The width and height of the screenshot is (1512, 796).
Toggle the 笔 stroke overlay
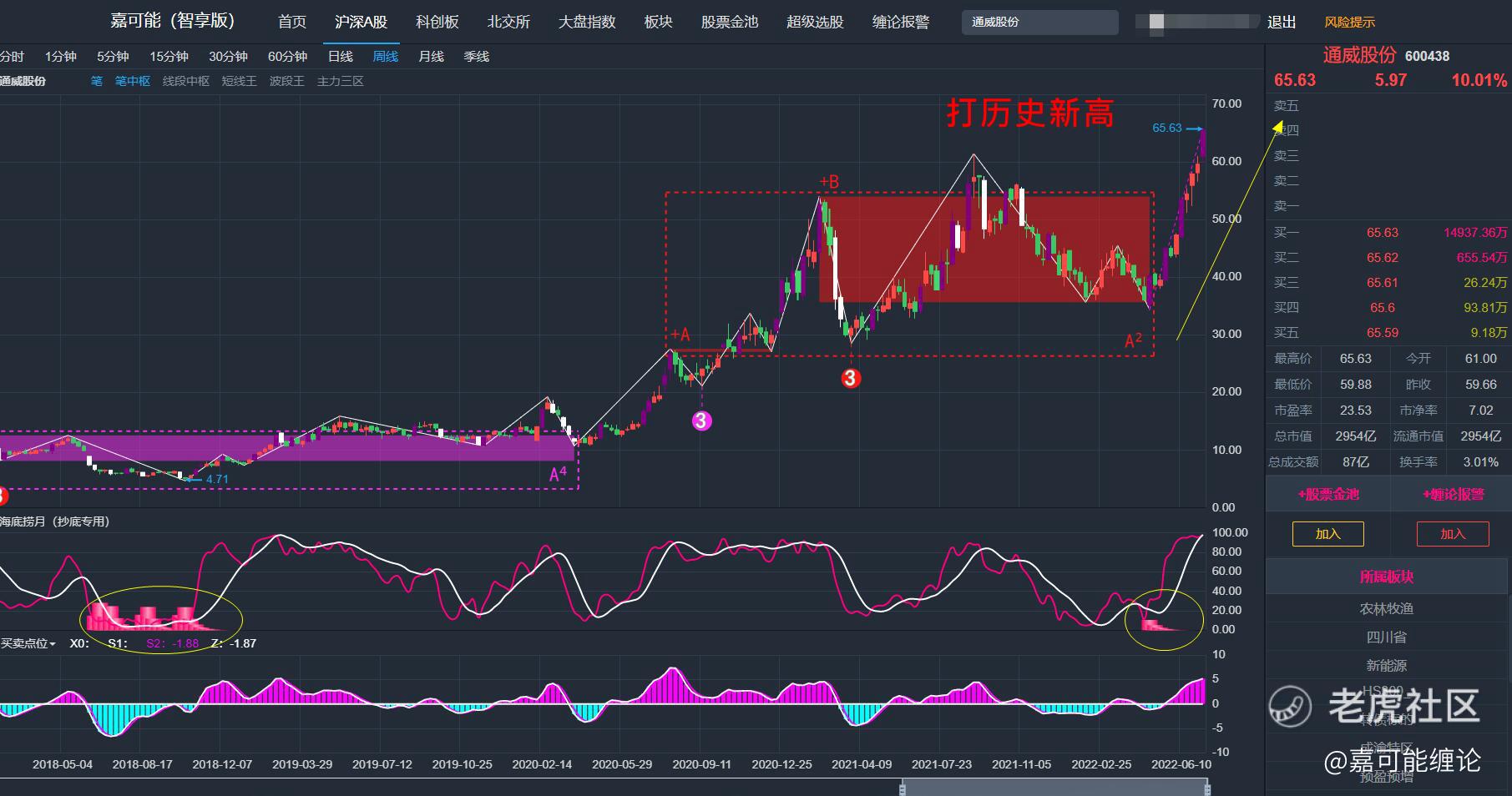coord(97,82)
